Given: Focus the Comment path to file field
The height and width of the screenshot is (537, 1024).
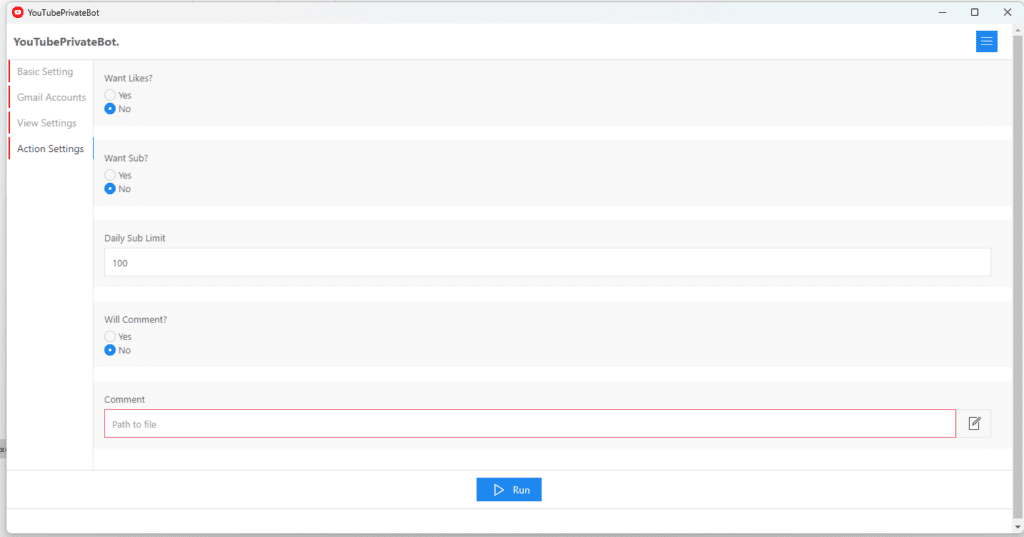Looking at the screenshot, I should (x=530, y=424).
